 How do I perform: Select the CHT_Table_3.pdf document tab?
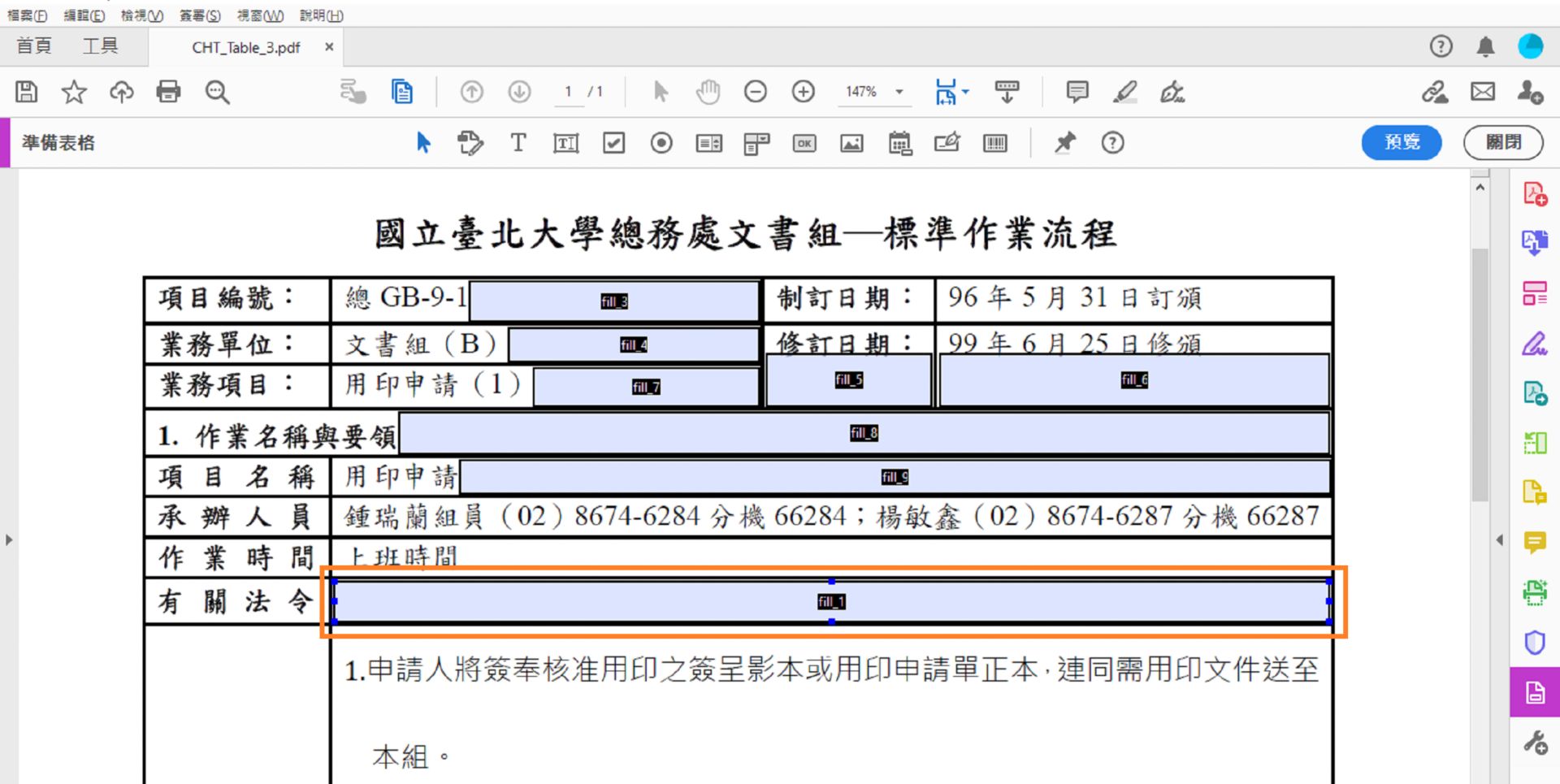[x=245, y=47]
